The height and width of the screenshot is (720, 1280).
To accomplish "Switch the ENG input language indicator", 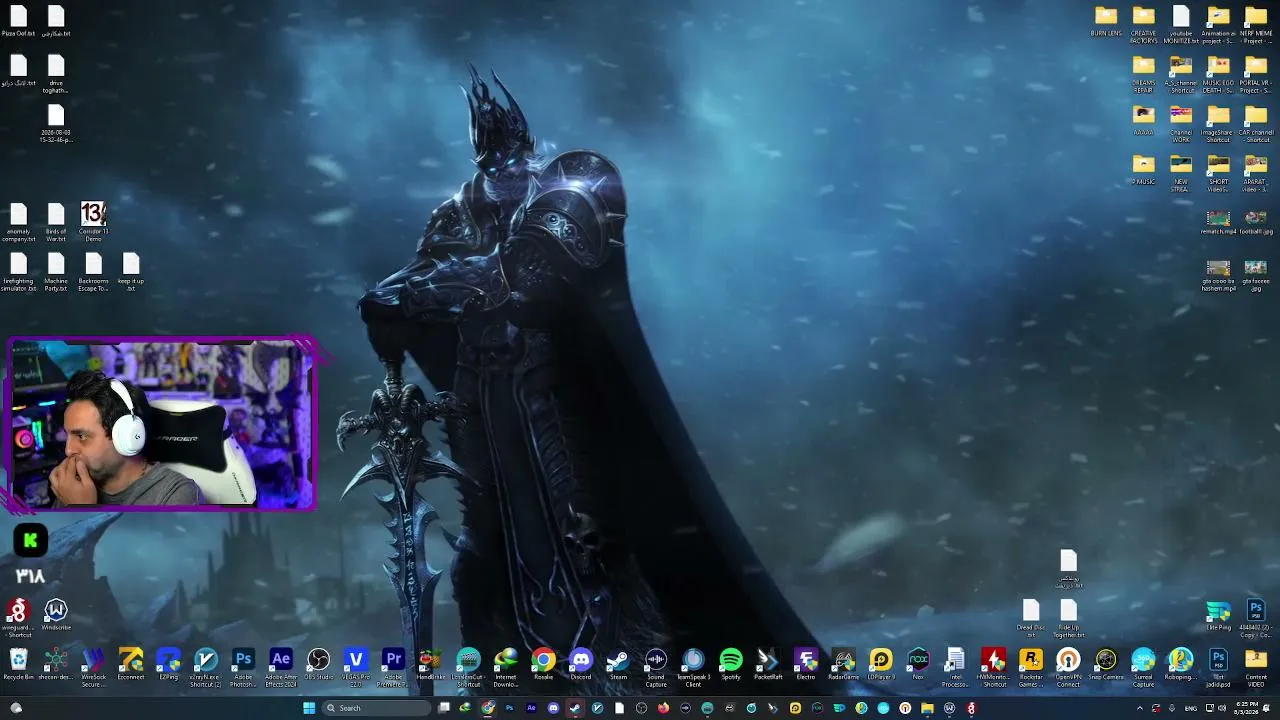I will [1191, 708].
